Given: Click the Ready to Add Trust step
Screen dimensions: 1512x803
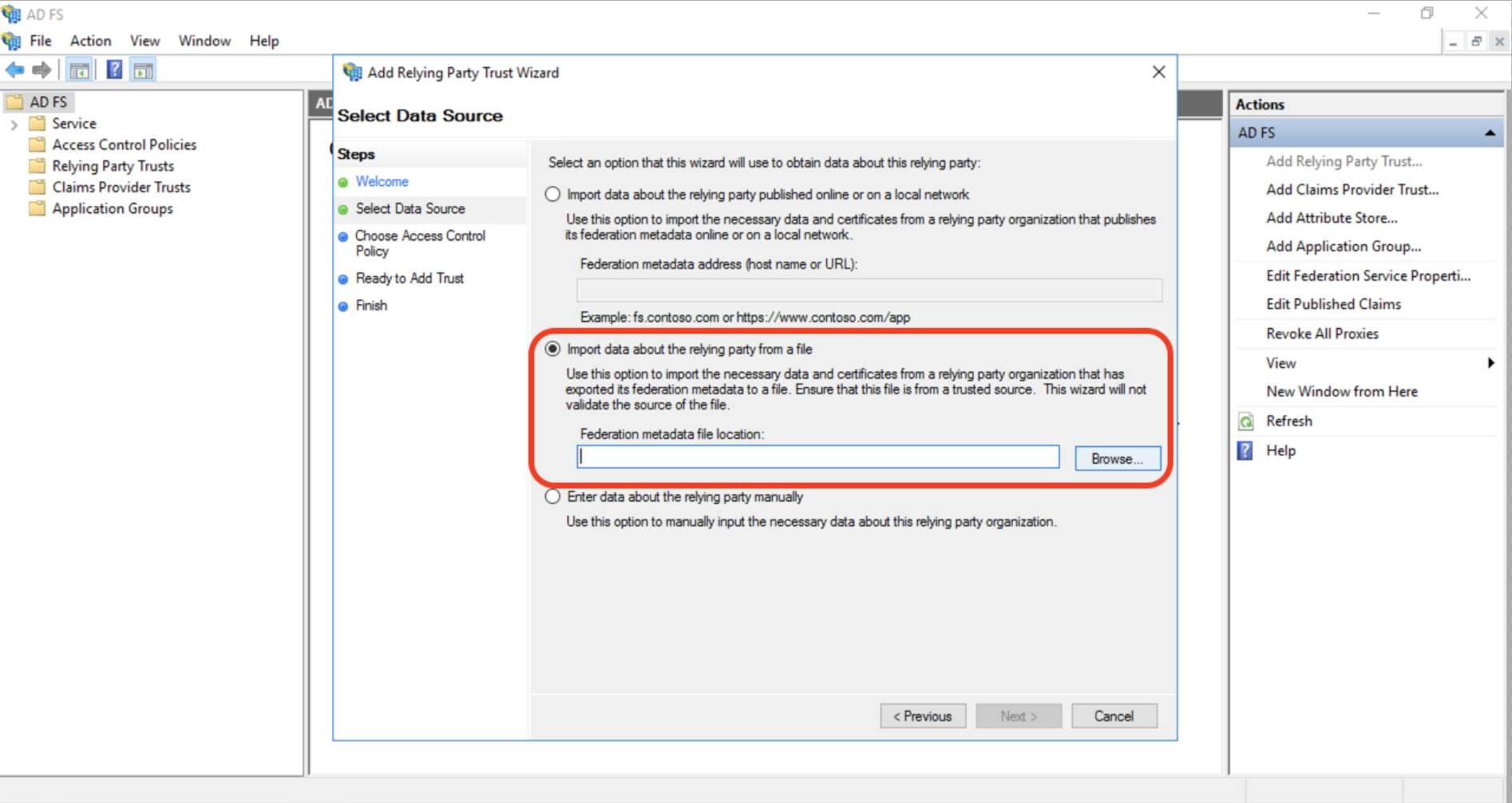Looking at the screenshot, I should 410,278.
